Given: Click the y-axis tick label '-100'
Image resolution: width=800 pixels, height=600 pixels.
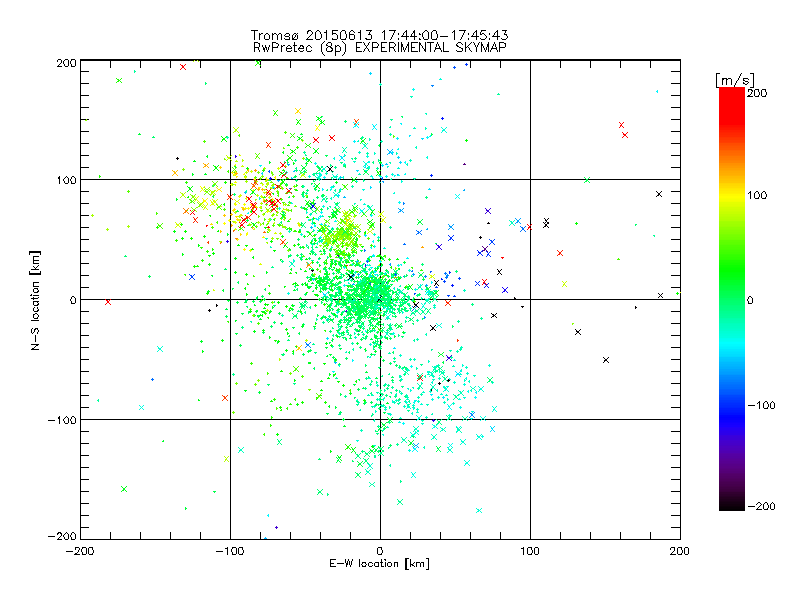Looking at the screenshot, I should click(x=62, y=420).
